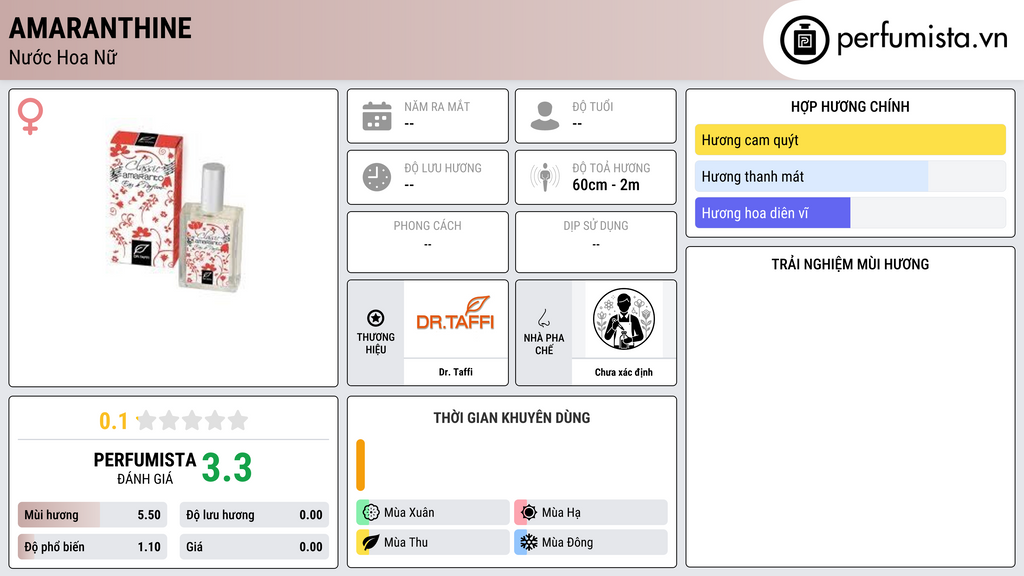
Task: Click the clock icon for Độ lưu hương
Action: tap(377, 177)
